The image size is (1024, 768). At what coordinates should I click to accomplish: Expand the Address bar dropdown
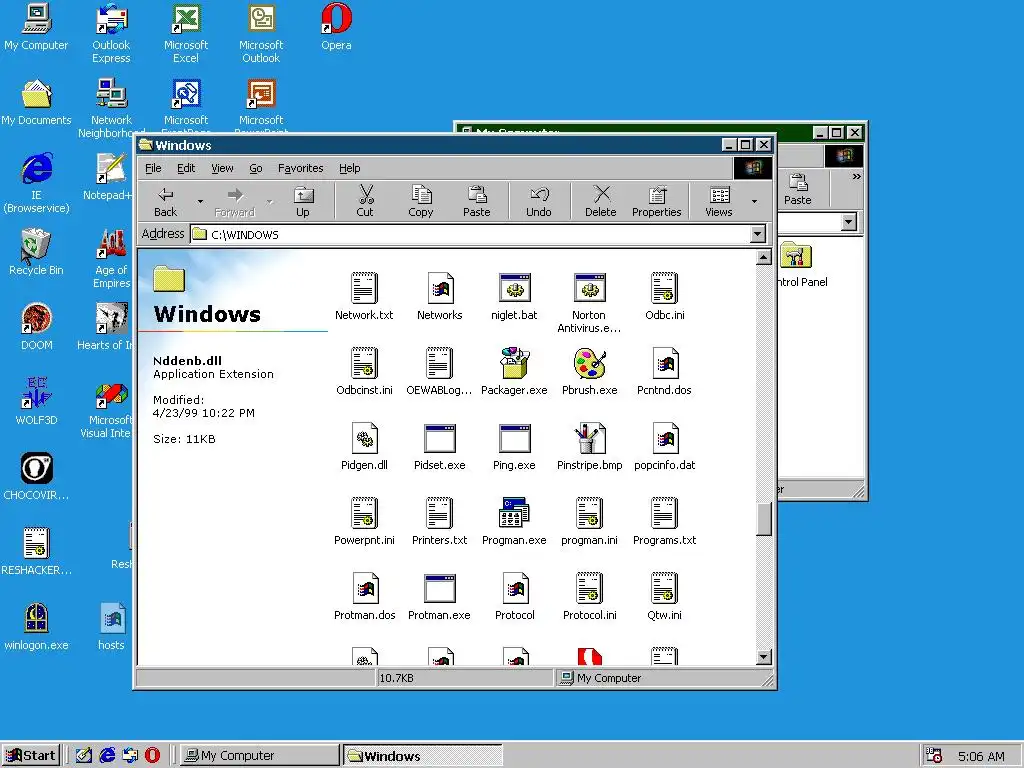tap(758, 234)
